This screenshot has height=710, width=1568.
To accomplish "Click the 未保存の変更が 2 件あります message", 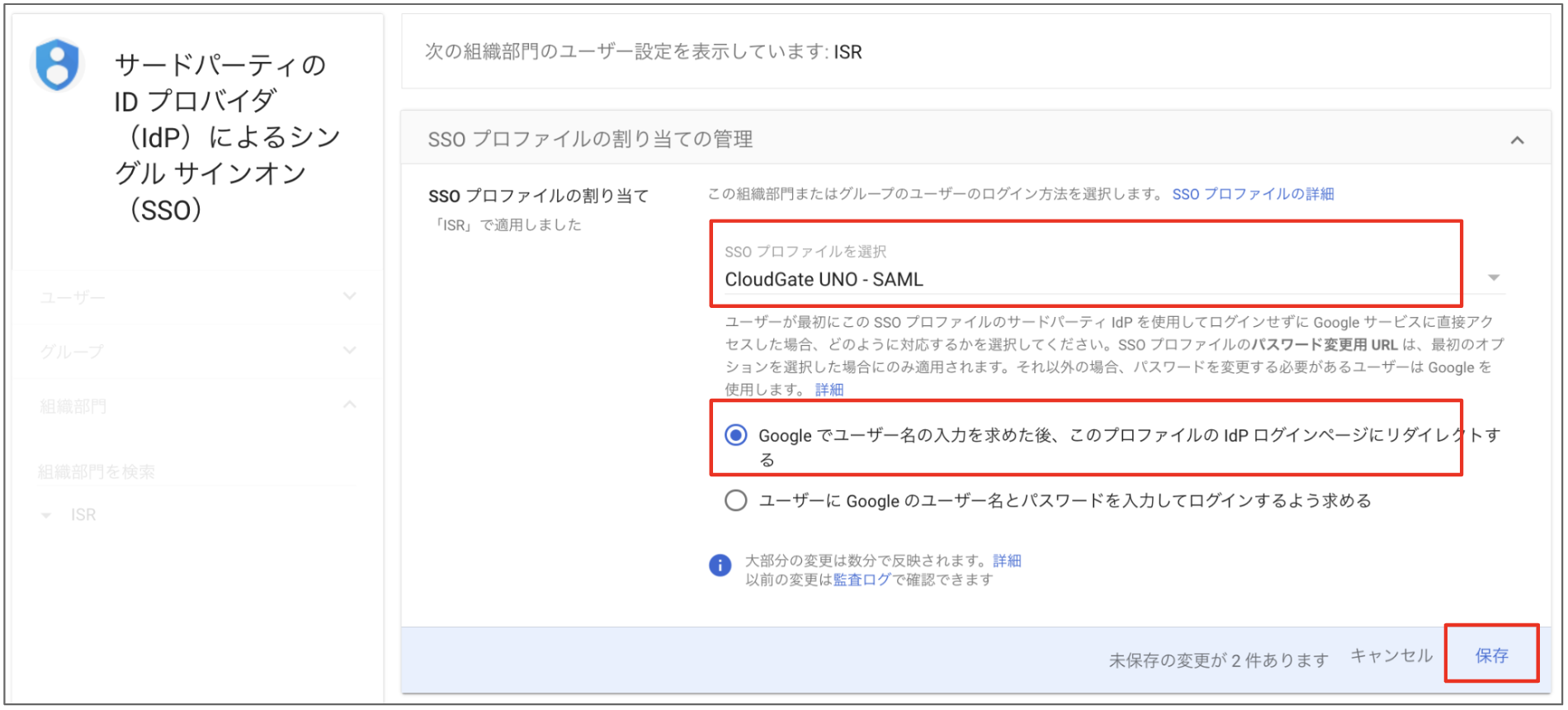I will point(1218,660).
